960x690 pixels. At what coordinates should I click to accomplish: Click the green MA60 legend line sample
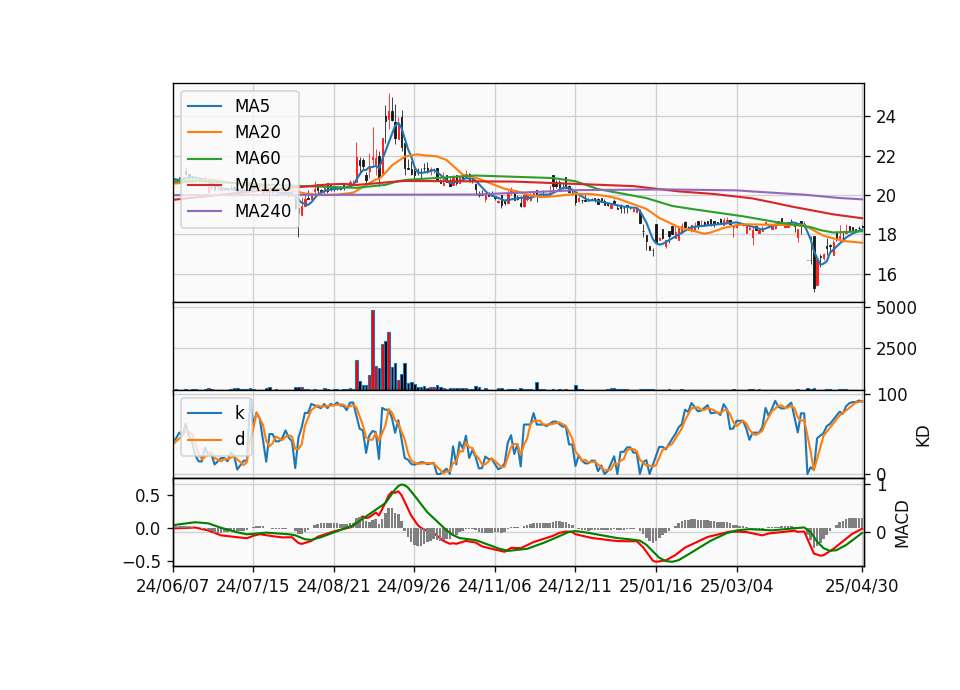pyautogui.click(x=204, y=159)
